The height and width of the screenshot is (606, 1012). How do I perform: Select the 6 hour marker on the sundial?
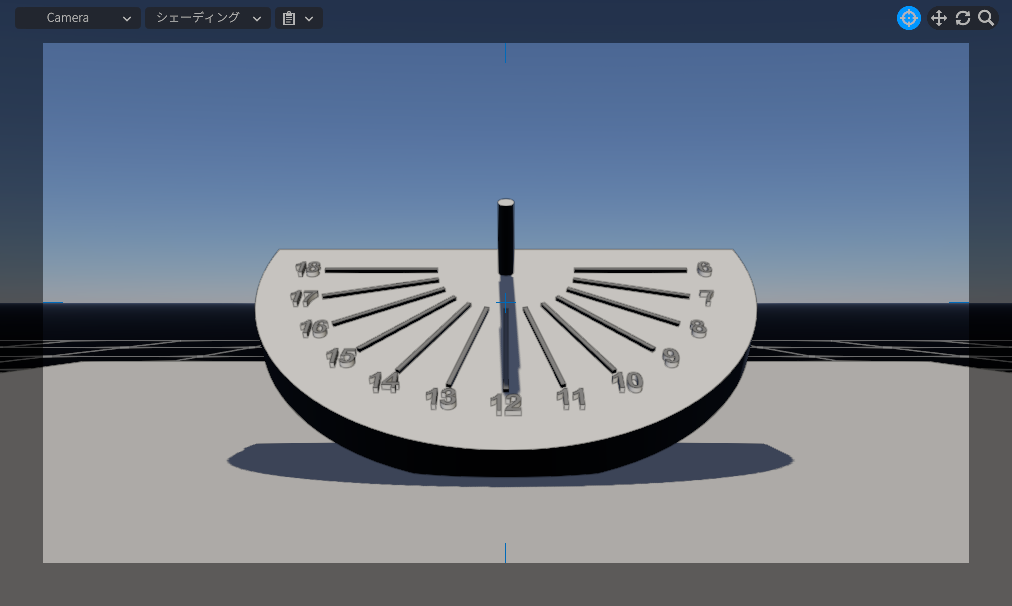[704, 269]
